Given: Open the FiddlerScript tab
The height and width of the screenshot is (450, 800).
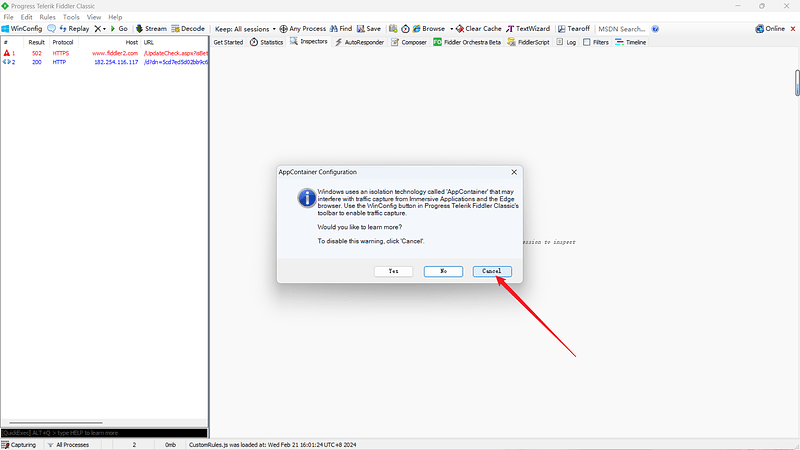Looking at the screenshot, I should pos(529,42).
